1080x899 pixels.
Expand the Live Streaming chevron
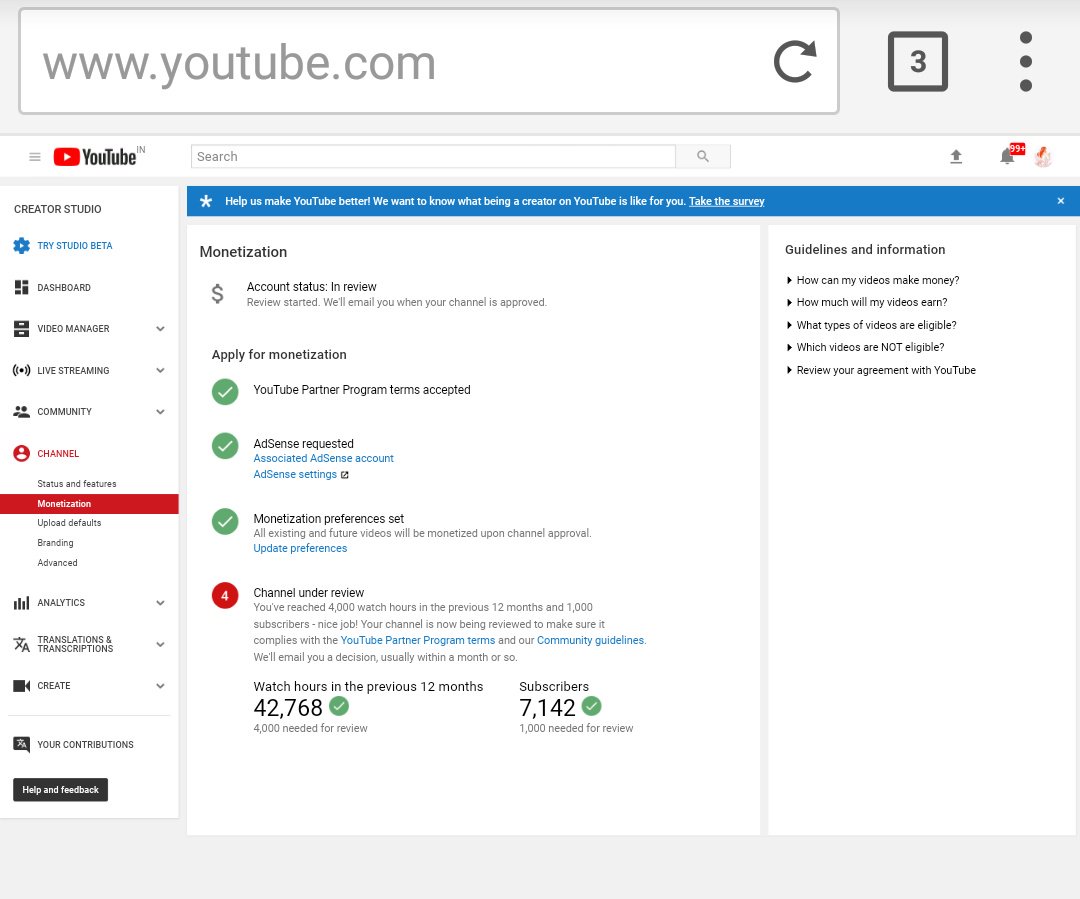[160, 371]
